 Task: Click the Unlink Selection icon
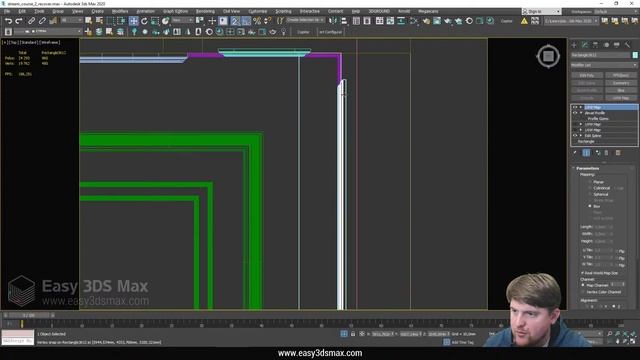point(42,21)
